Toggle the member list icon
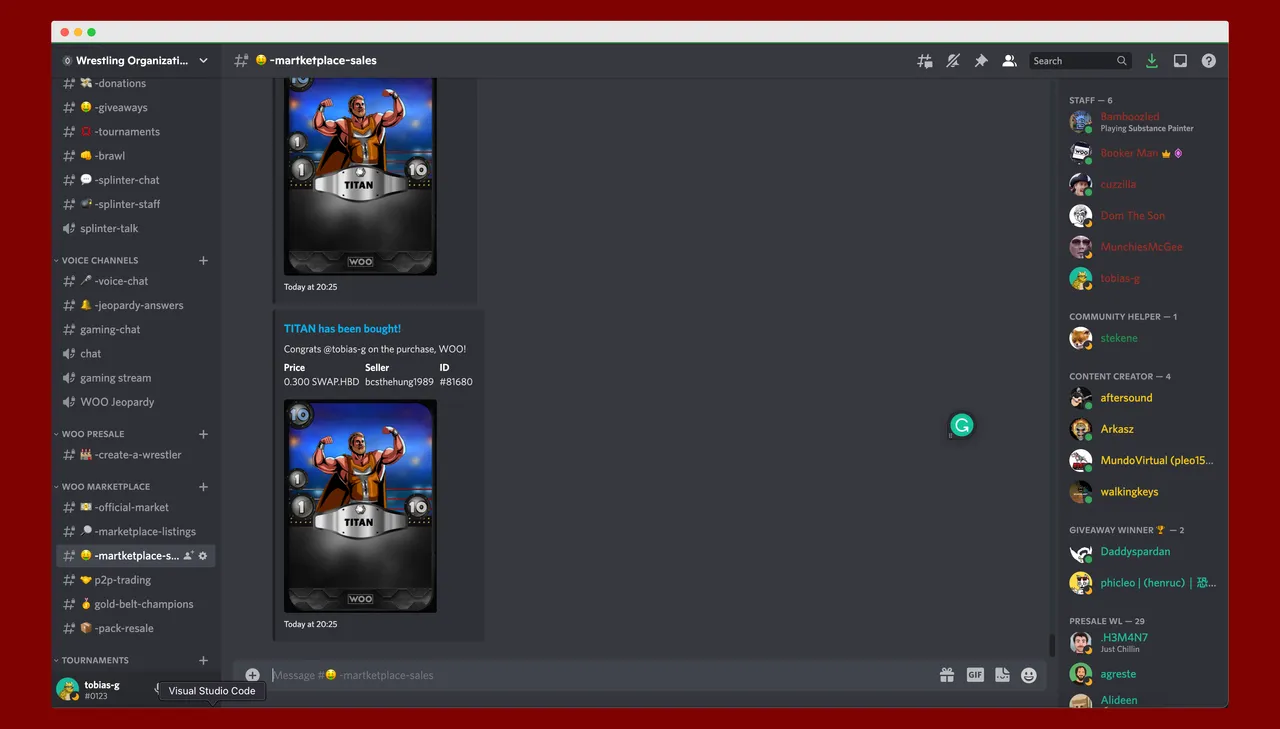The height and width of the screenshot is (729, 1280). coord(1010,61)
